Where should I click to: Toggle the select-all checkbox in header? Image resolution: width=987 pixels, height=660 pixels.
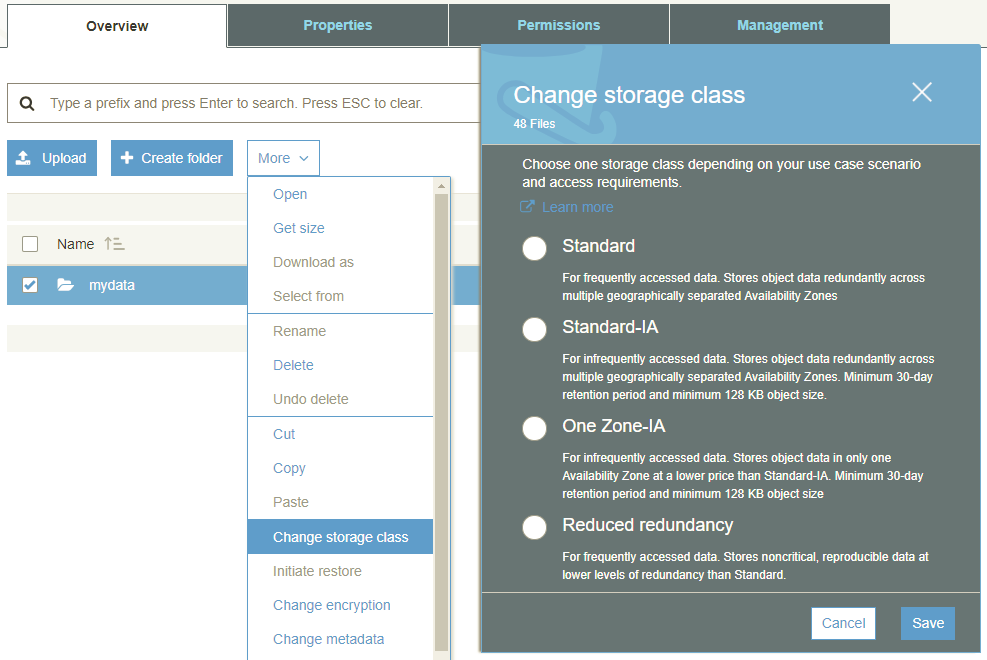[30, 244]
